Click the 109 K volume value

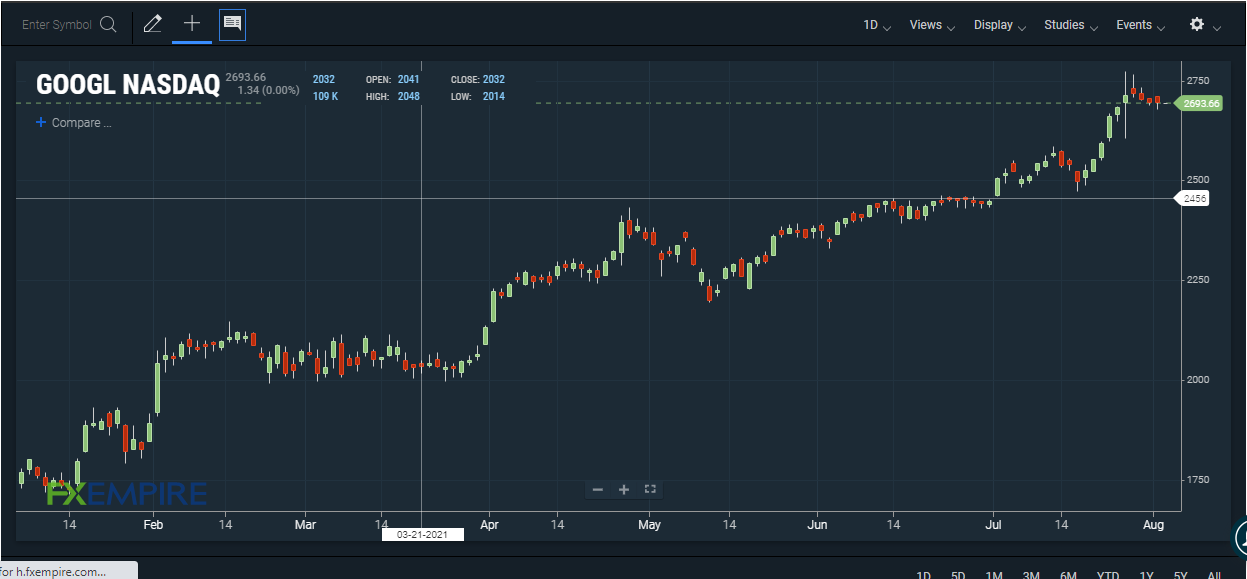coord(325,96)
